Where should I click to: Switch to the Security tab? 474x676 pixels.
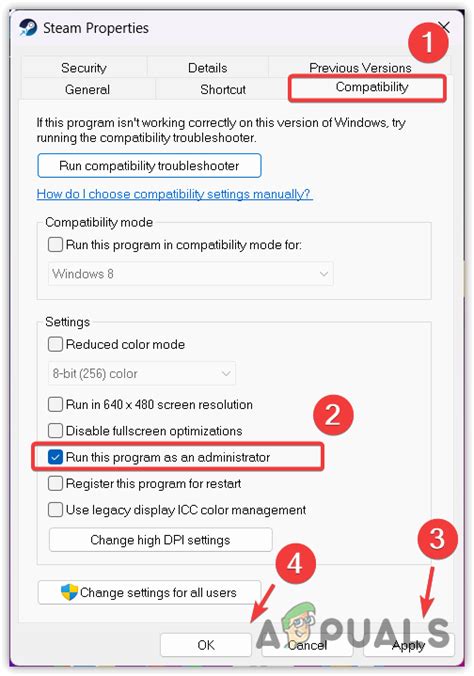[x=84, y=68]
